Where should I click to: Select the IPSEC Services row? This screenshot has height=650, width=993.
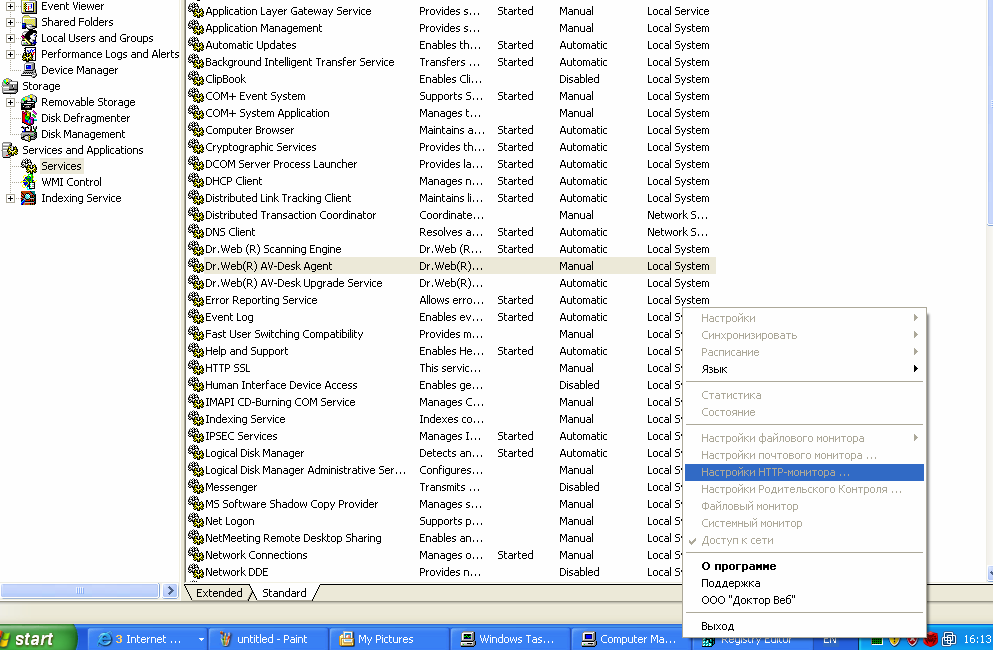tap(436, 436)
